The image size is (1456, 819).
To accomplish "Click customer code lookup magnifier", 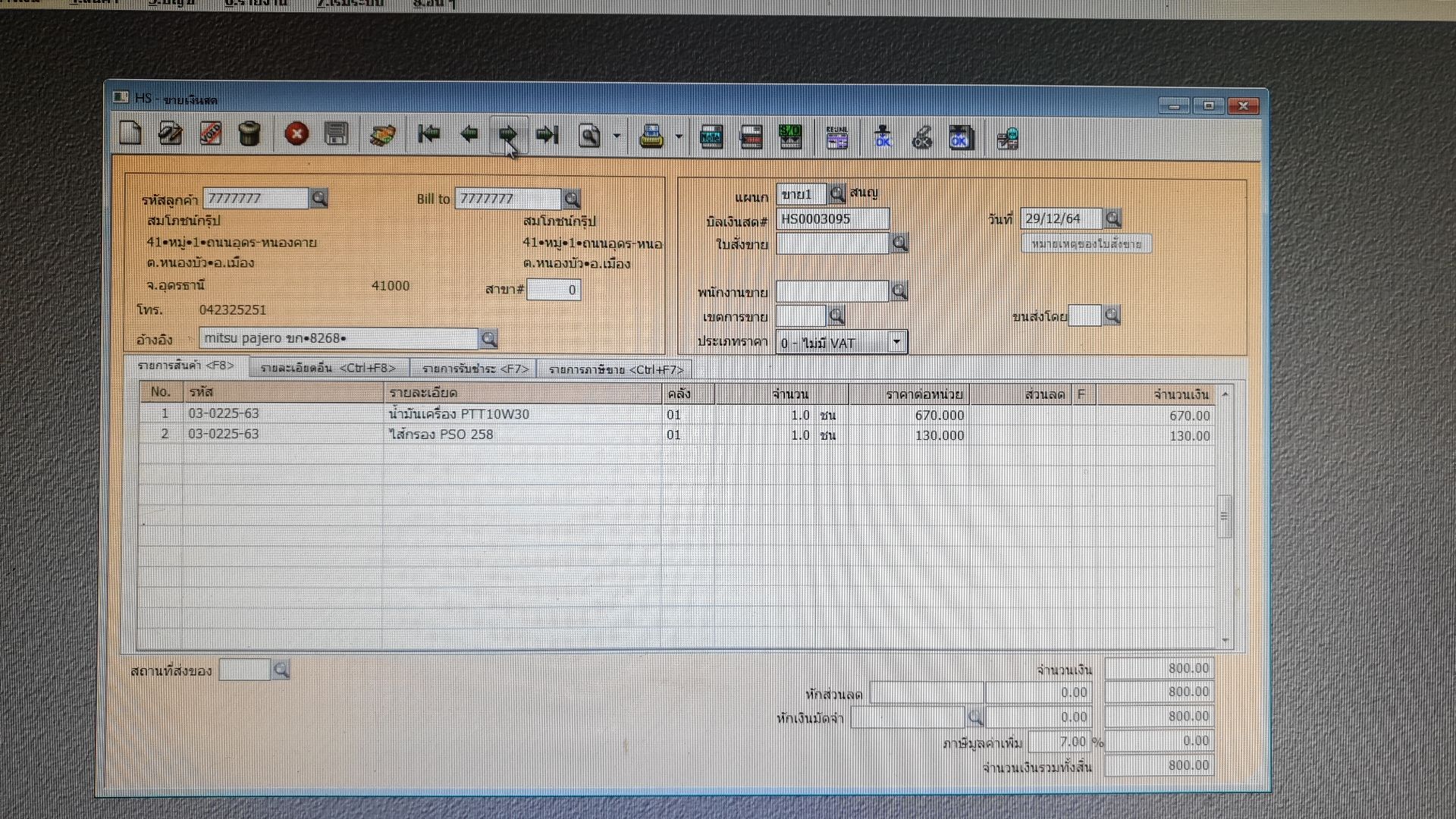I will coord(319,199).
